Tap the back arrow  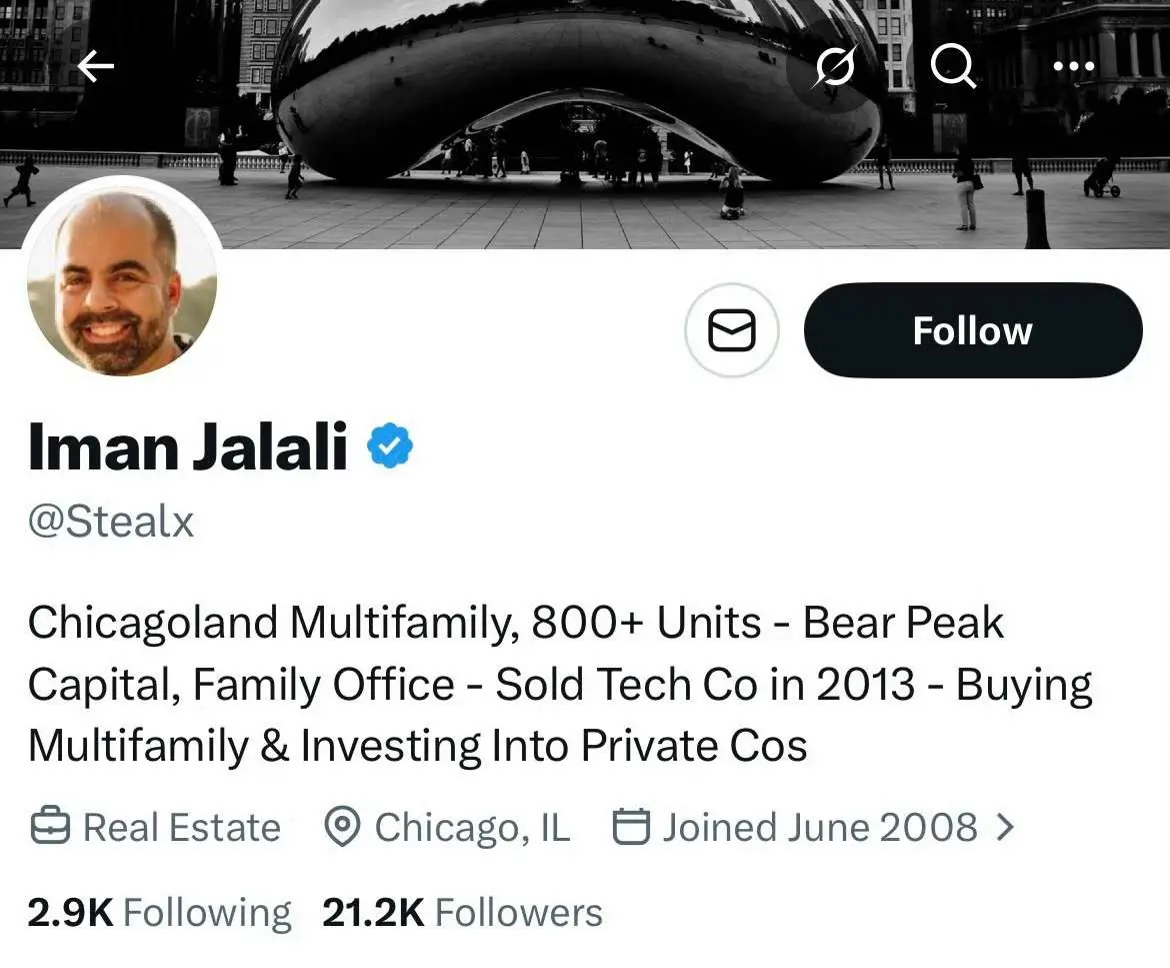pos(96,68)
